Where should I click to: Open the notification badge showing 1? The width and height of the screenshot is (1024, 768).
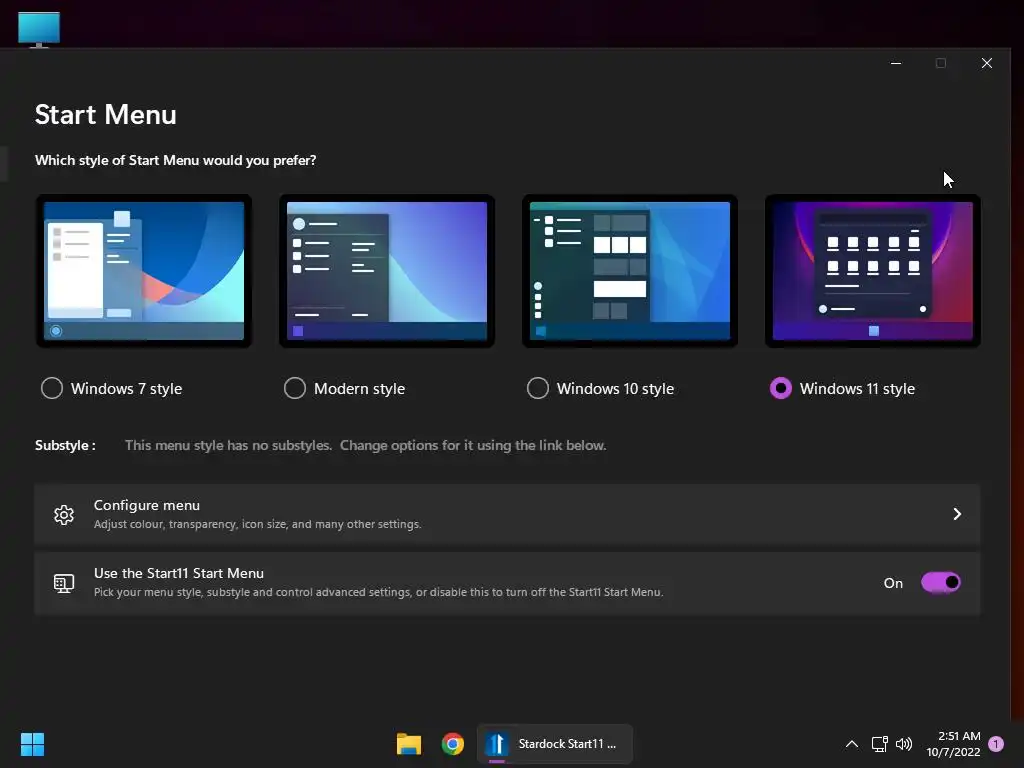tap(996, 744)
